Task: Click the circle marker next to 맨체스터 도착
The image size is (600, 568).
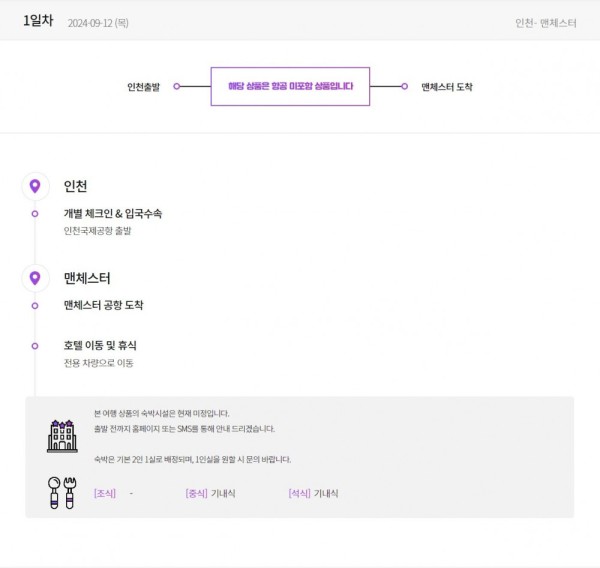Action: (x=404, y=87)
